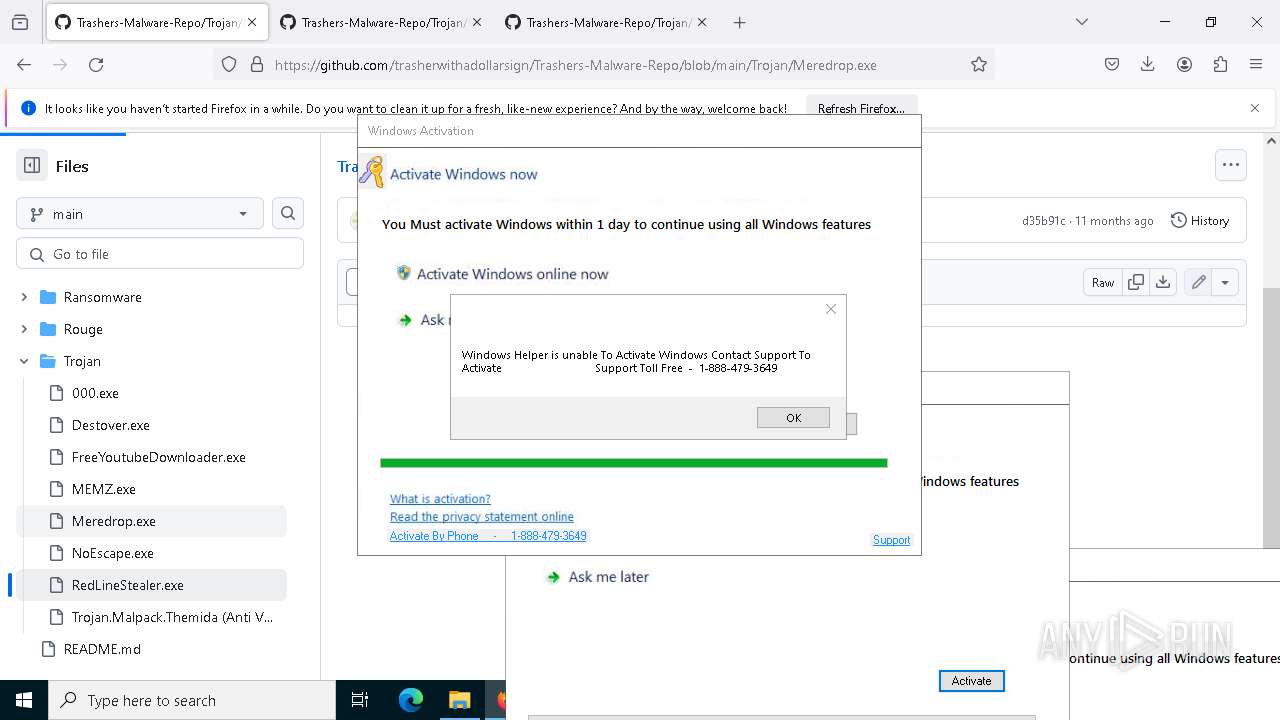Screen dimensions: 1280x720
Task: Open Task View on the taskbar
Action: coord(360,700)
